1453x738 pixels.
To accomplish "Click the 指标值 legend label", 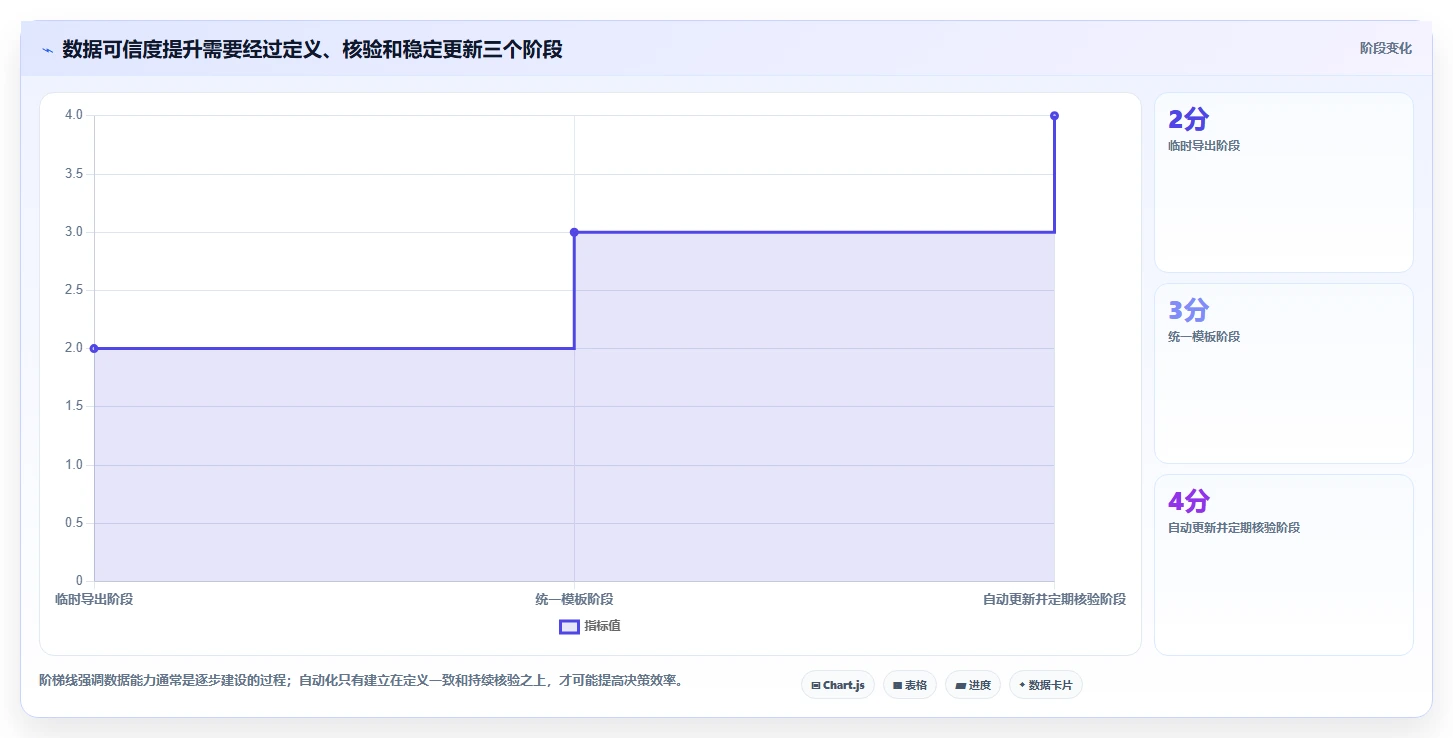I will coord(603,626).
